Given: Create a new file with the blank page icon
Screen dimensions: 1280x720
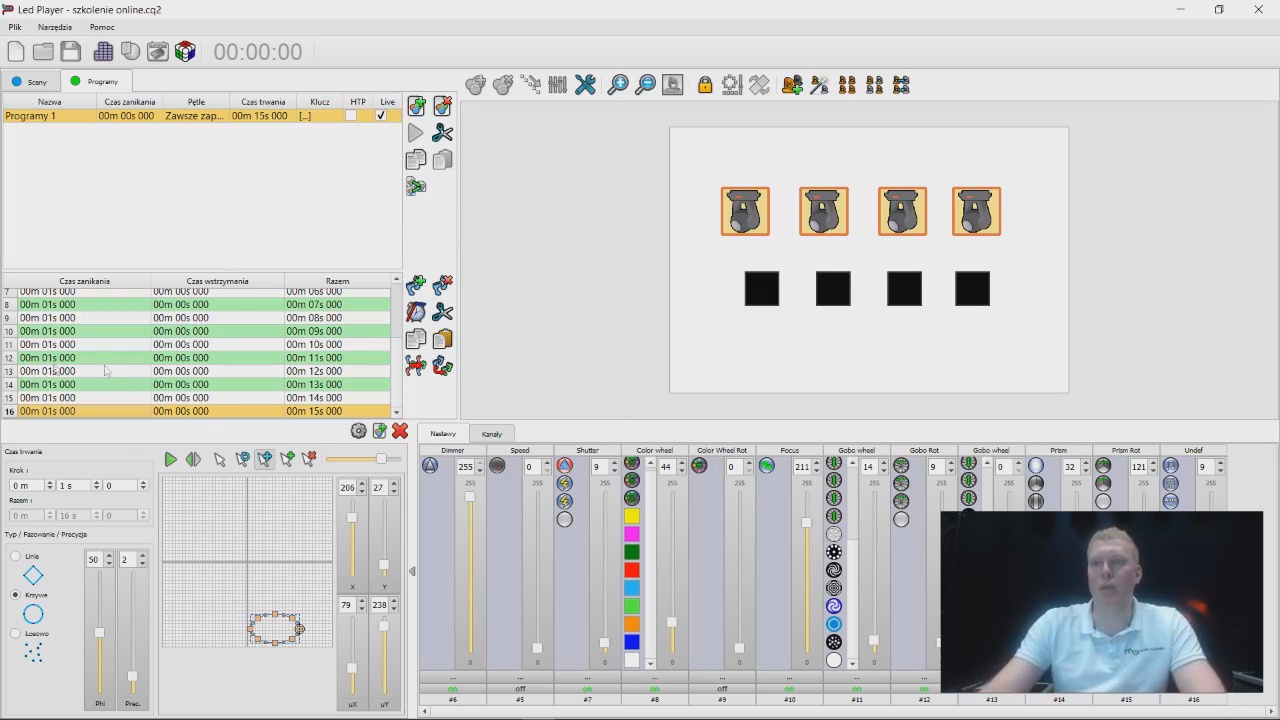Looking at the screenshot, I should point(16,52).
